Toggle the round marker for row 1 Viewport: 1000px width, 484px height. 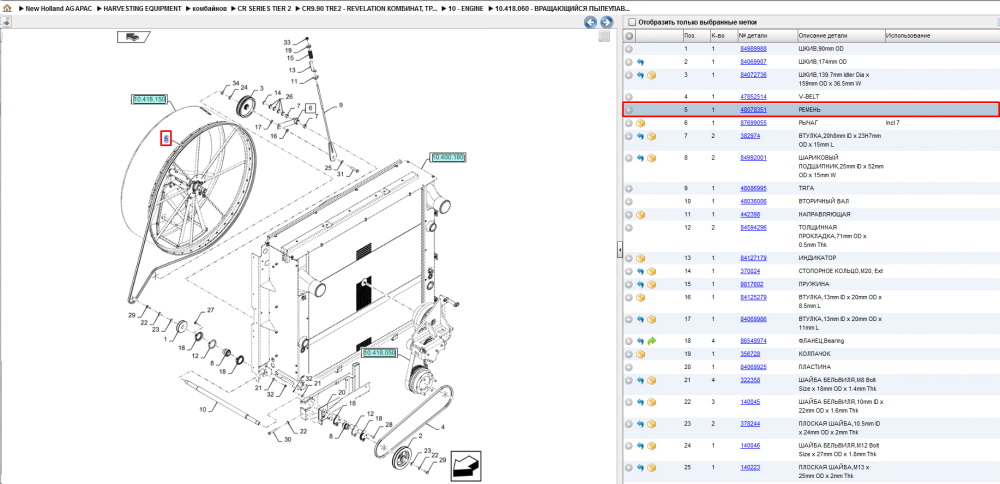click(x=629, y=49)
